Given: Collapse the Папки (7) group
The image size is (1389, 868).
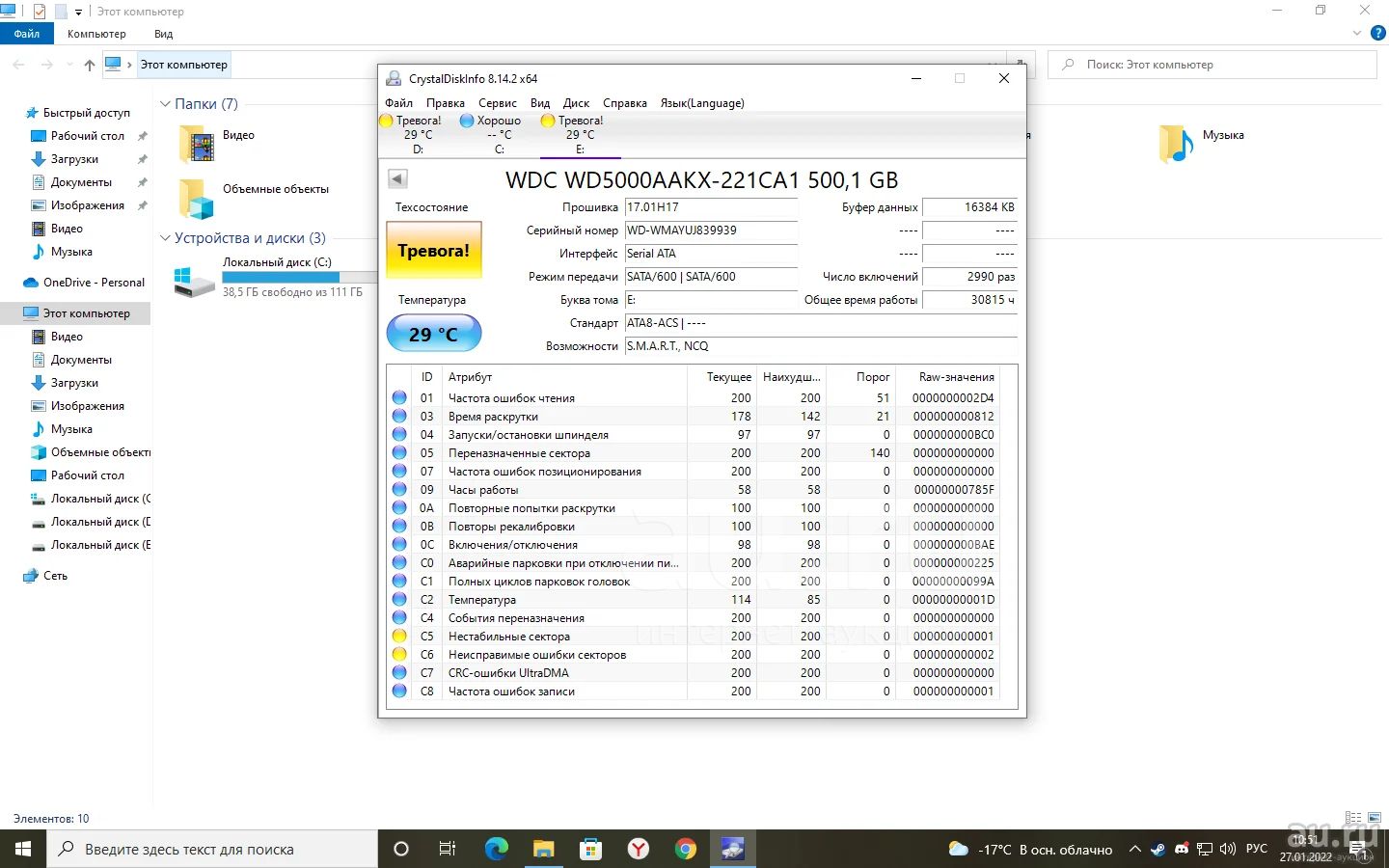Looking at the screenshot, I should point(165,103).
